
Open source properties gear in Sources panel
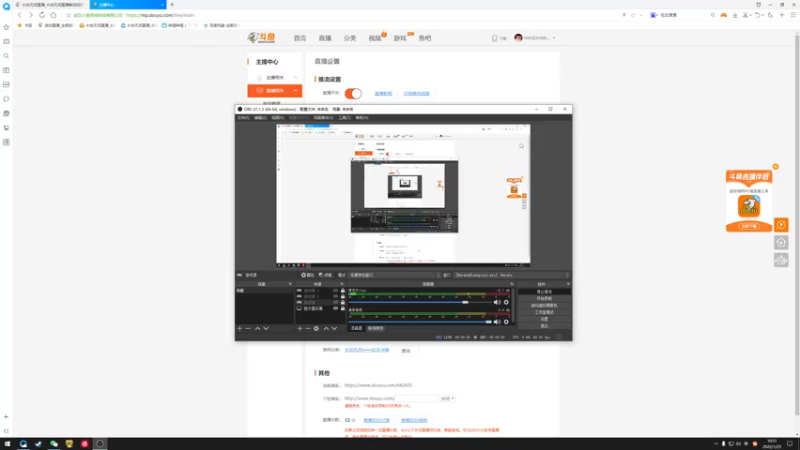(316, 329)
